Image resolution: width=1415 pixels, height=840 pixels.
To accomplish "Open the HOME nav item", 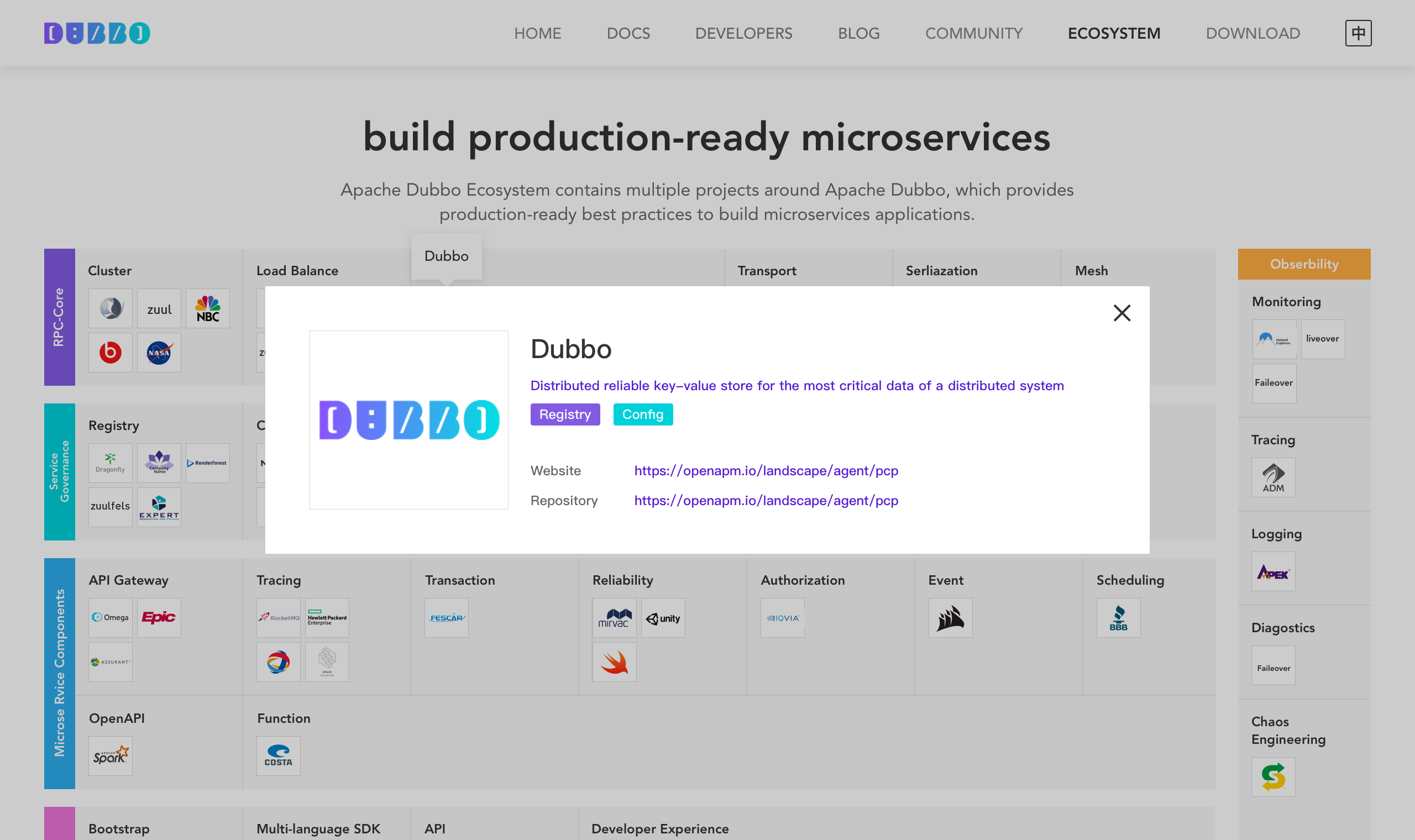I will pos(537,33).
